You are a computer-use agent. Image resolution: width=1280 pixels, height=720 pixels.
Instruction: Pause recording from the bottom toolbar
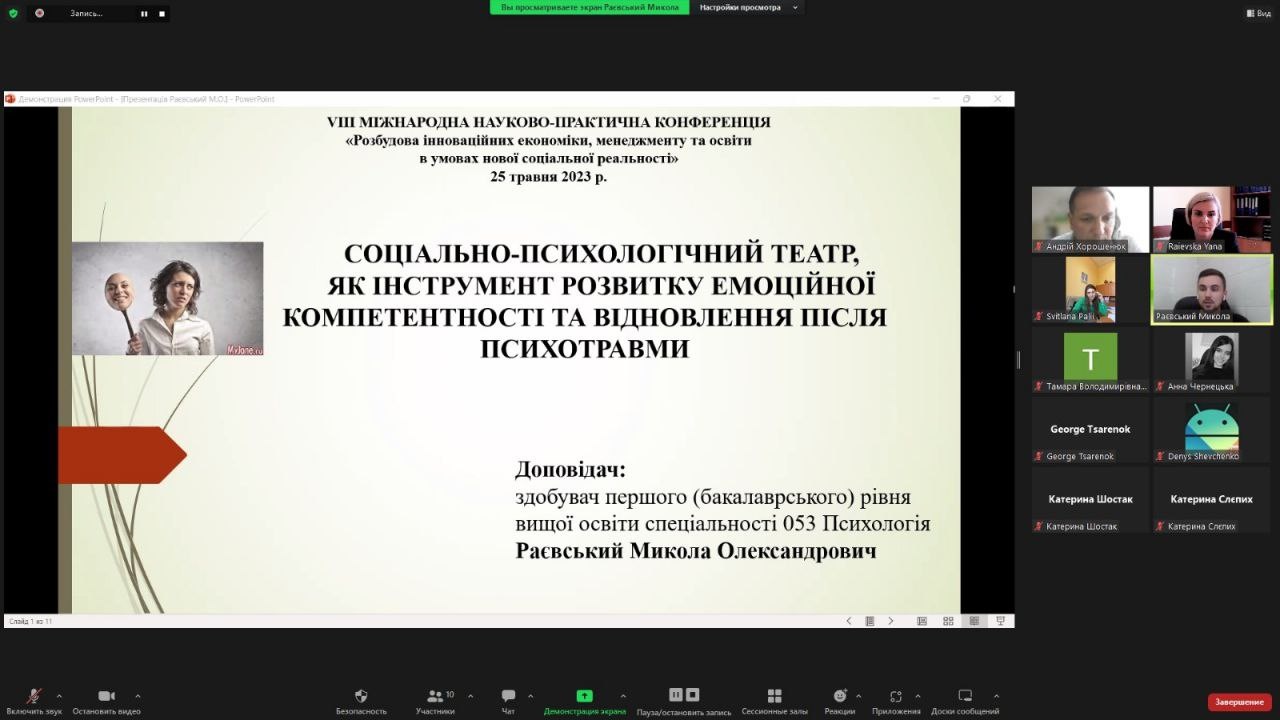[x=676, y=695]
